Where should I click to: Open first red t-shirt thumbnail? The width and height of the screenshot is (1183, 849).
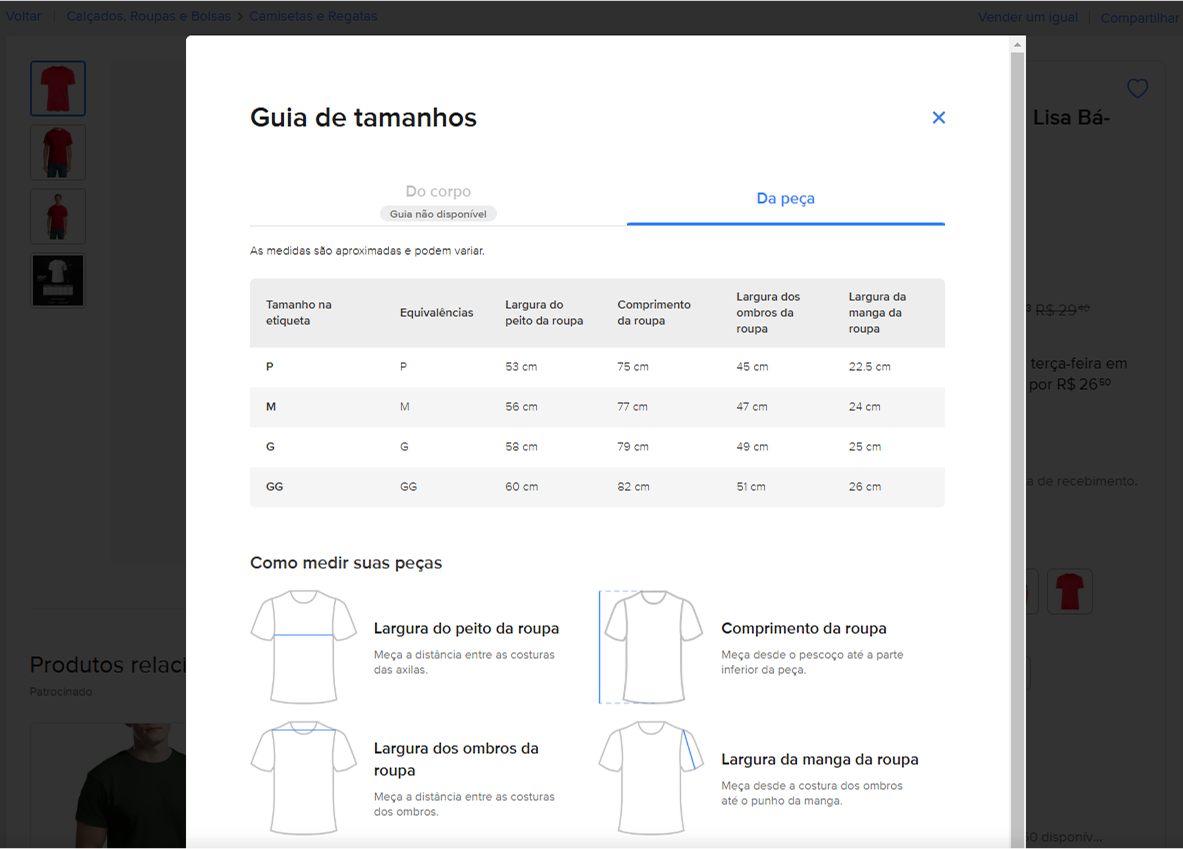pos(58,88)
